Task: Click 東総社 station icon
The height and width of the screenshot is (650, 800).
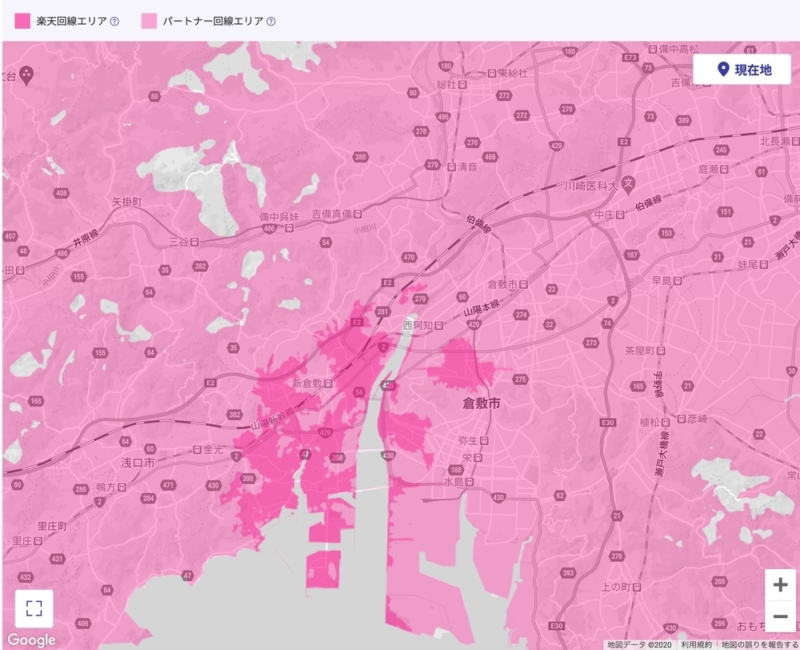Action: [x=492, y=73]
